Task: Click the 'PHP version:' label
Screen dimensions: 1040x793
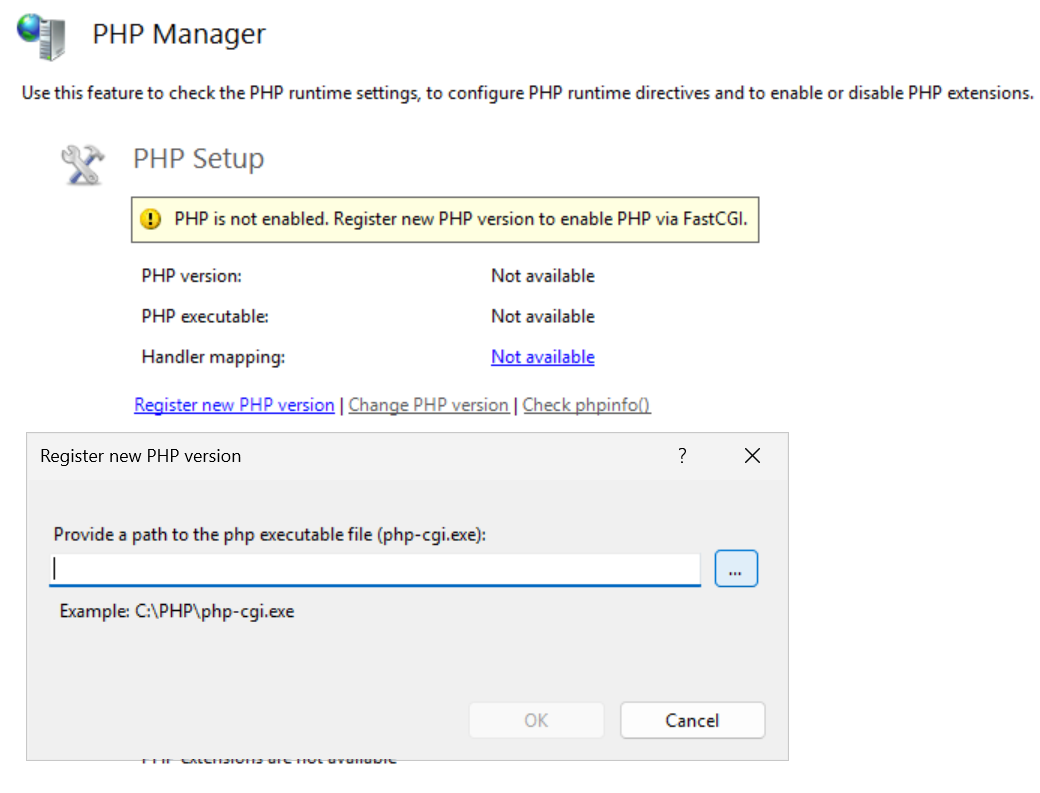Action: pos(192,276)
